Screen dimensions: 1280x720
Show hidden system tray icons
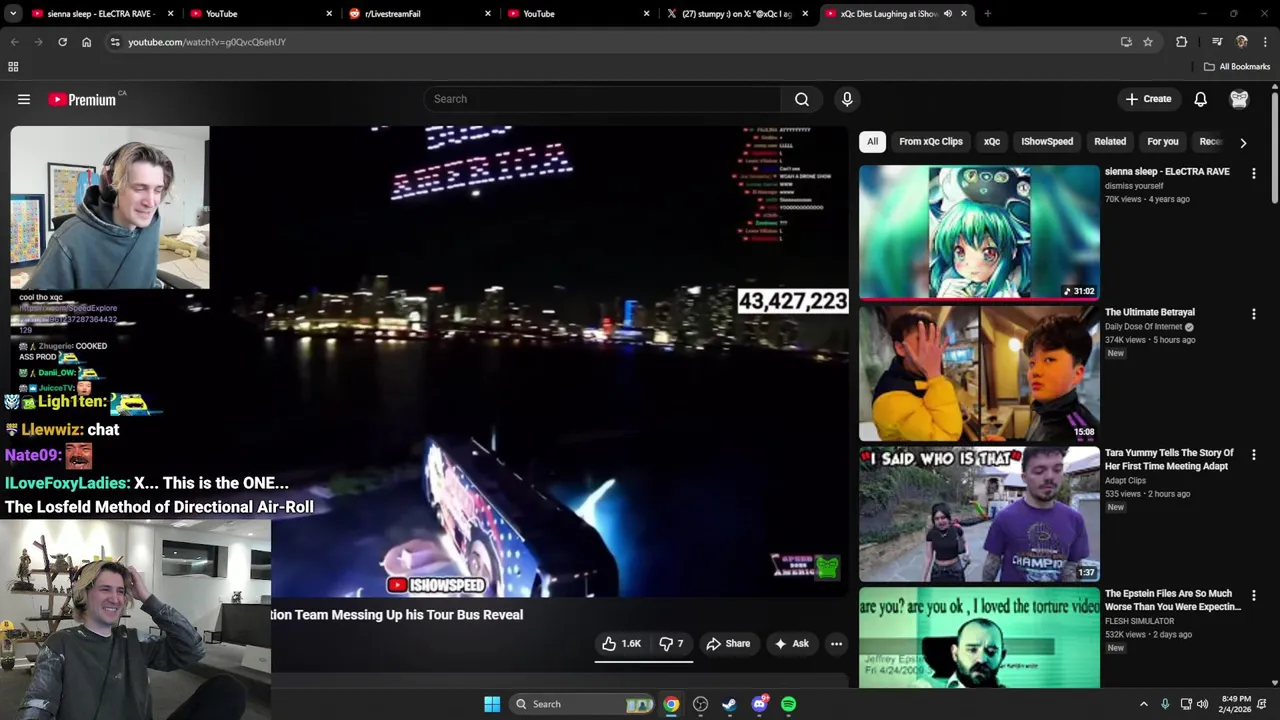[x=1144, y=704]
